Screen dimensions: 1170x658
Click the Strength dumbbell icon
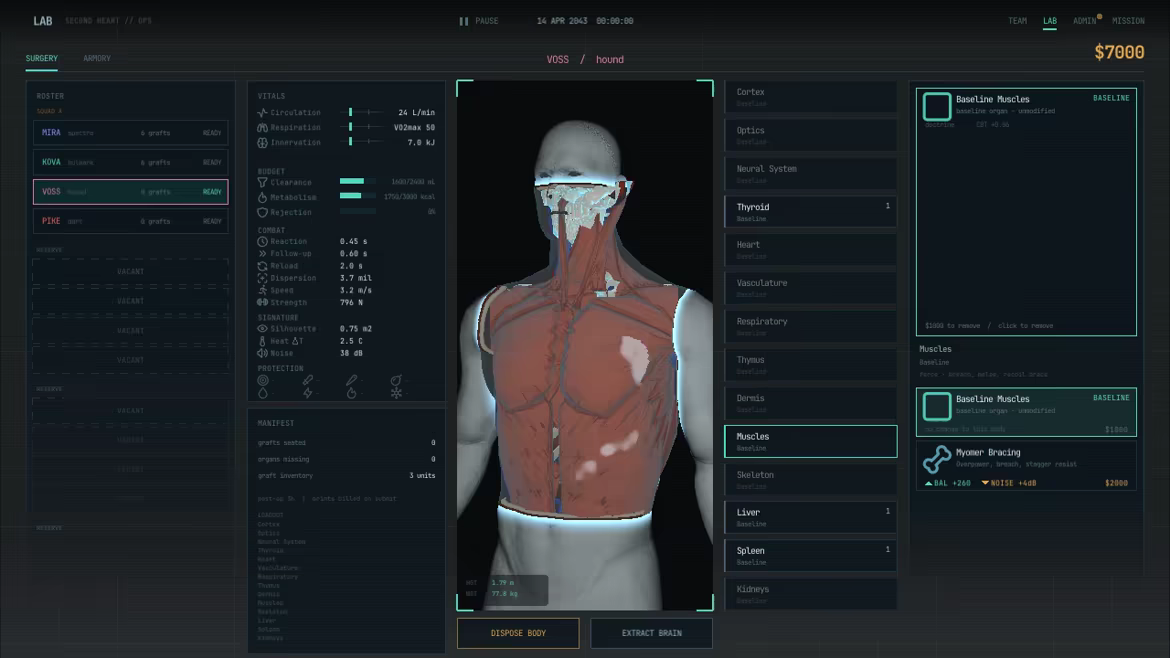click(x=262, y=302)
